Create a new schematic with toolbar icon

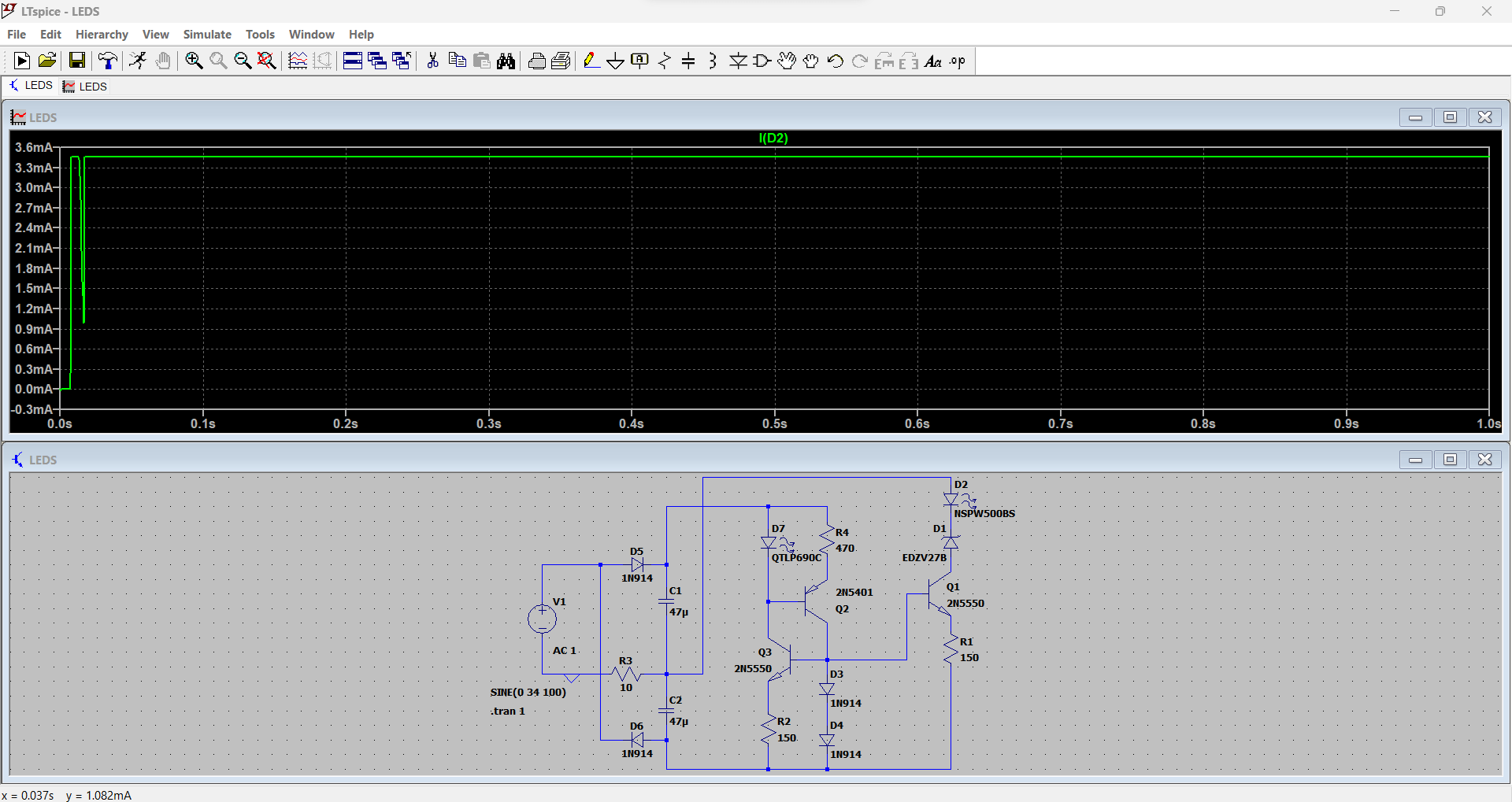(x=22, y=61)
